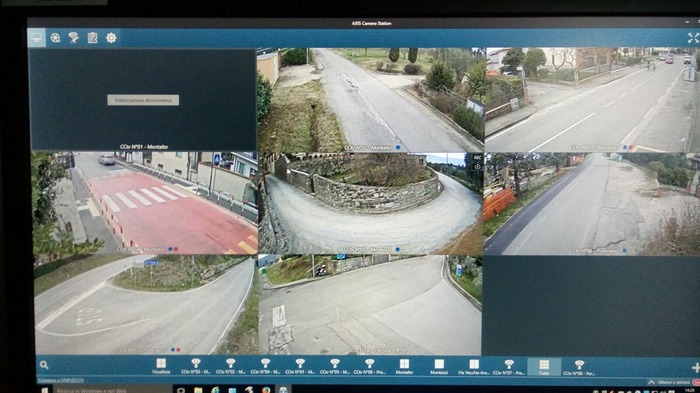This screenshot has width=700, height=393.
Task: Open the Logs notepad icon
Action: pos(92,38)
